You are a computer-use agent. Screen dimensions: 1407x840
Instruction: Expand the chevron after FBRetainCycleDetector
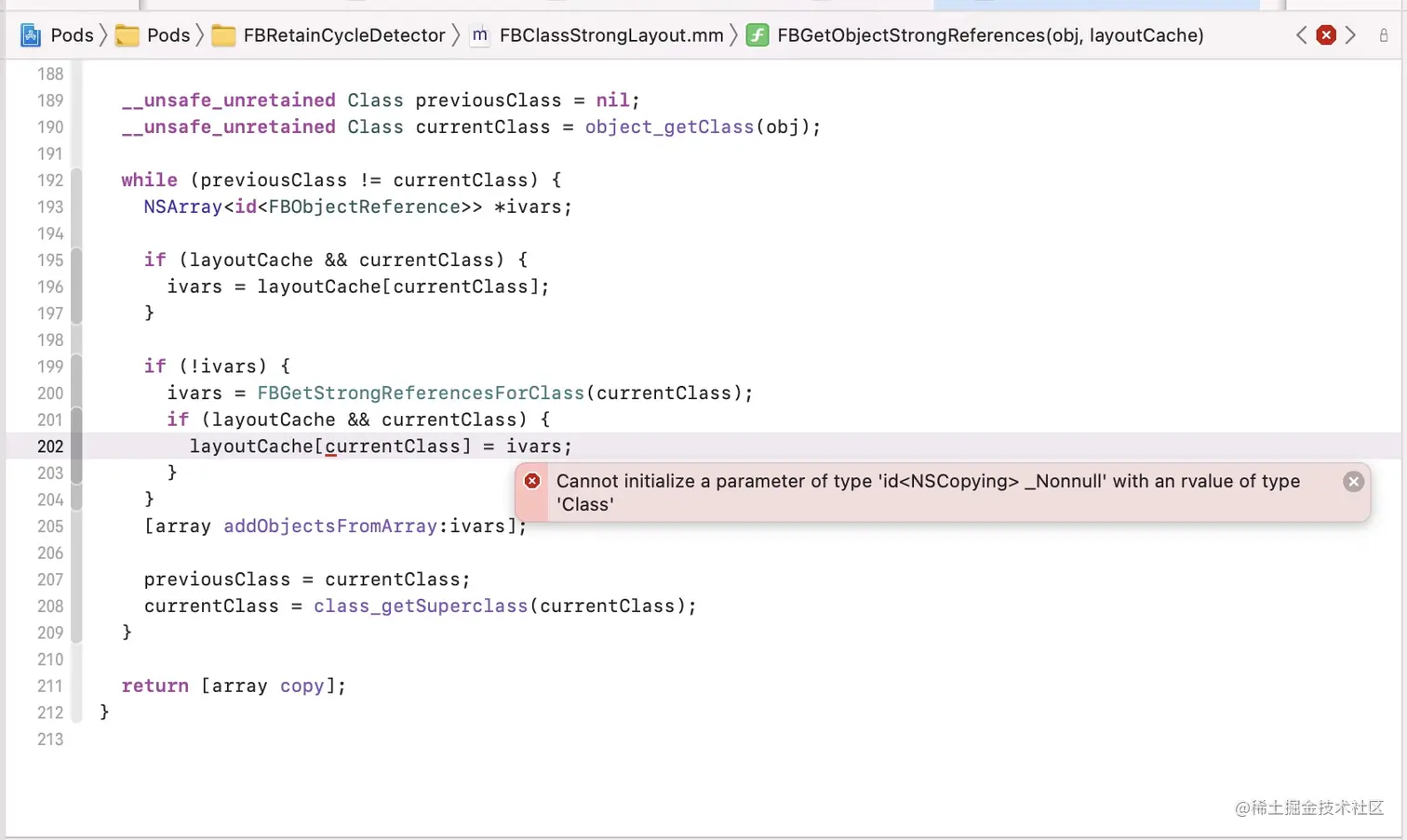pos(457,34)
